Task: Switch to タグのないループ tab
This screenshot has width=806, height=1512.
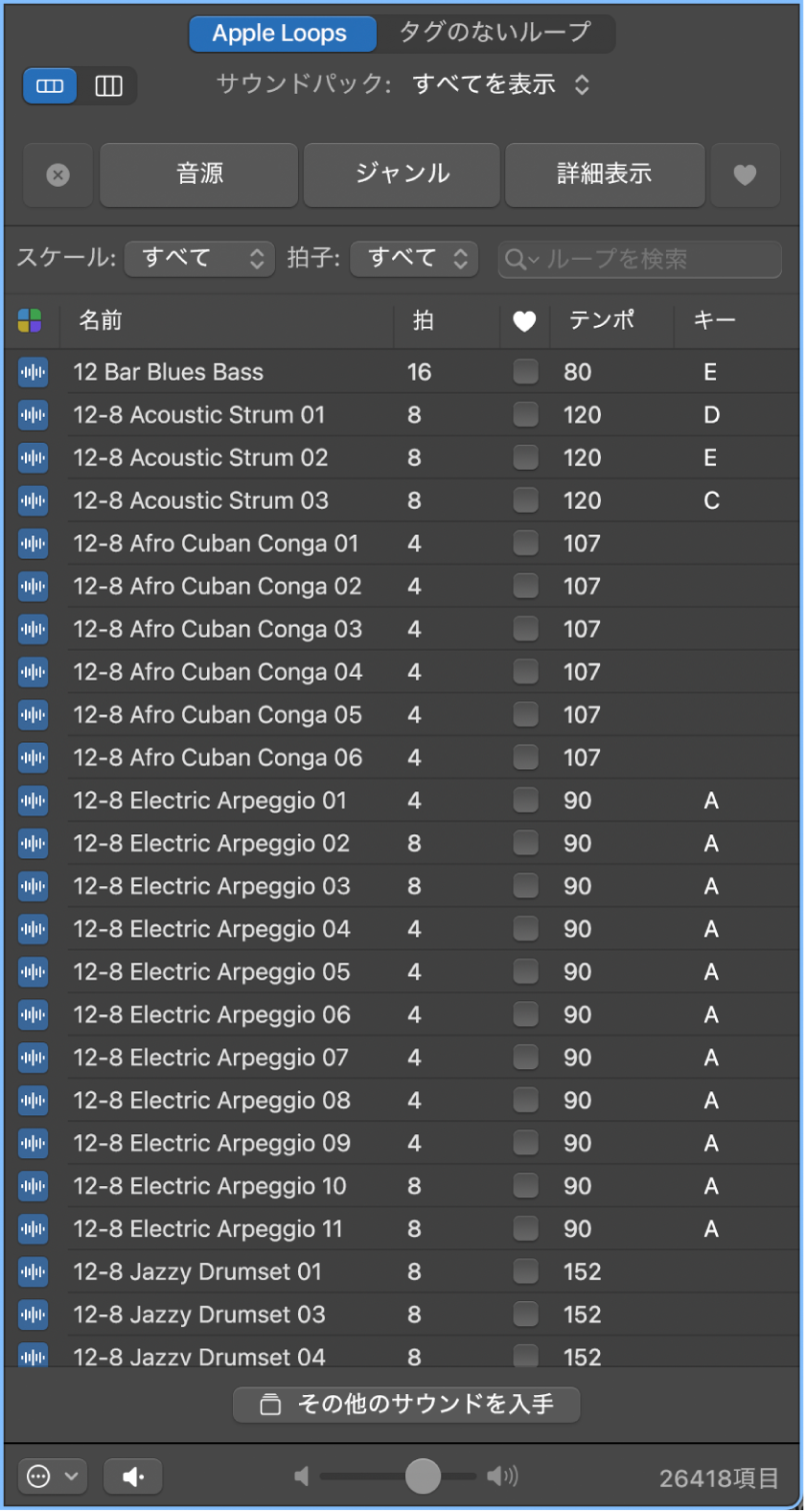Action: 495,33
